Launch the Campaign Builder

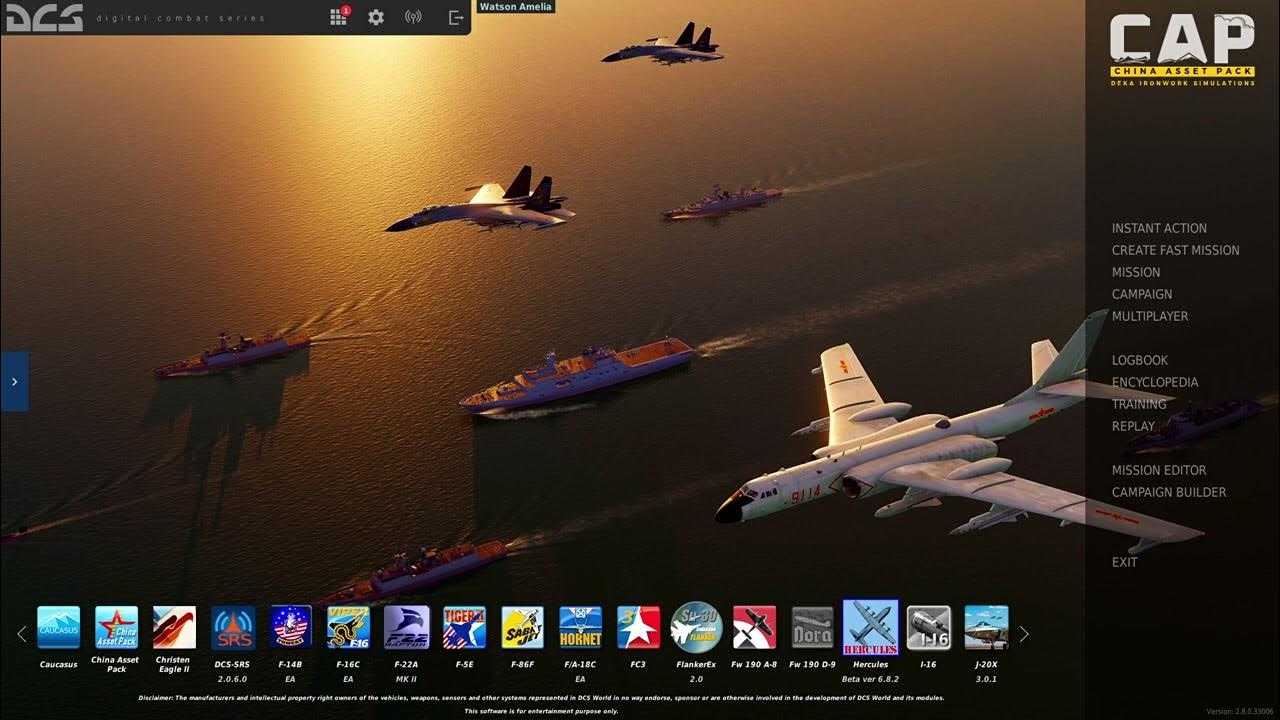pos(1169,492)
